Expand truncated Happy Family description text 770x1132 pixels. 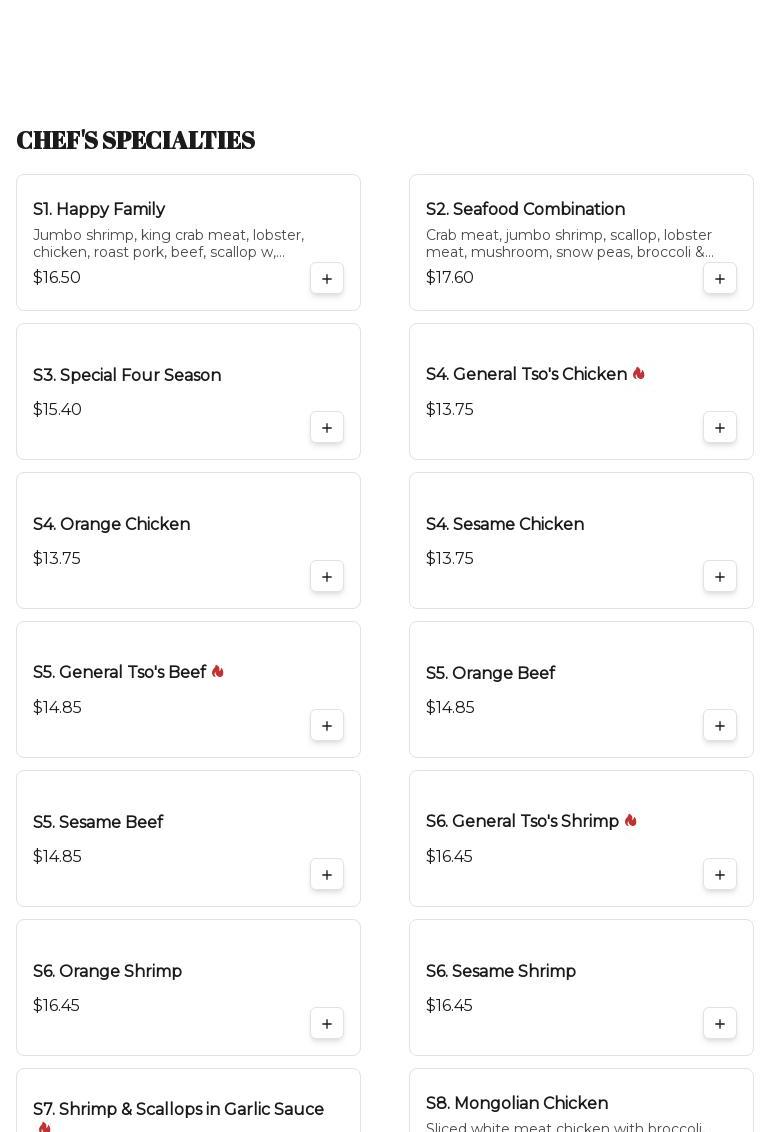168,244
